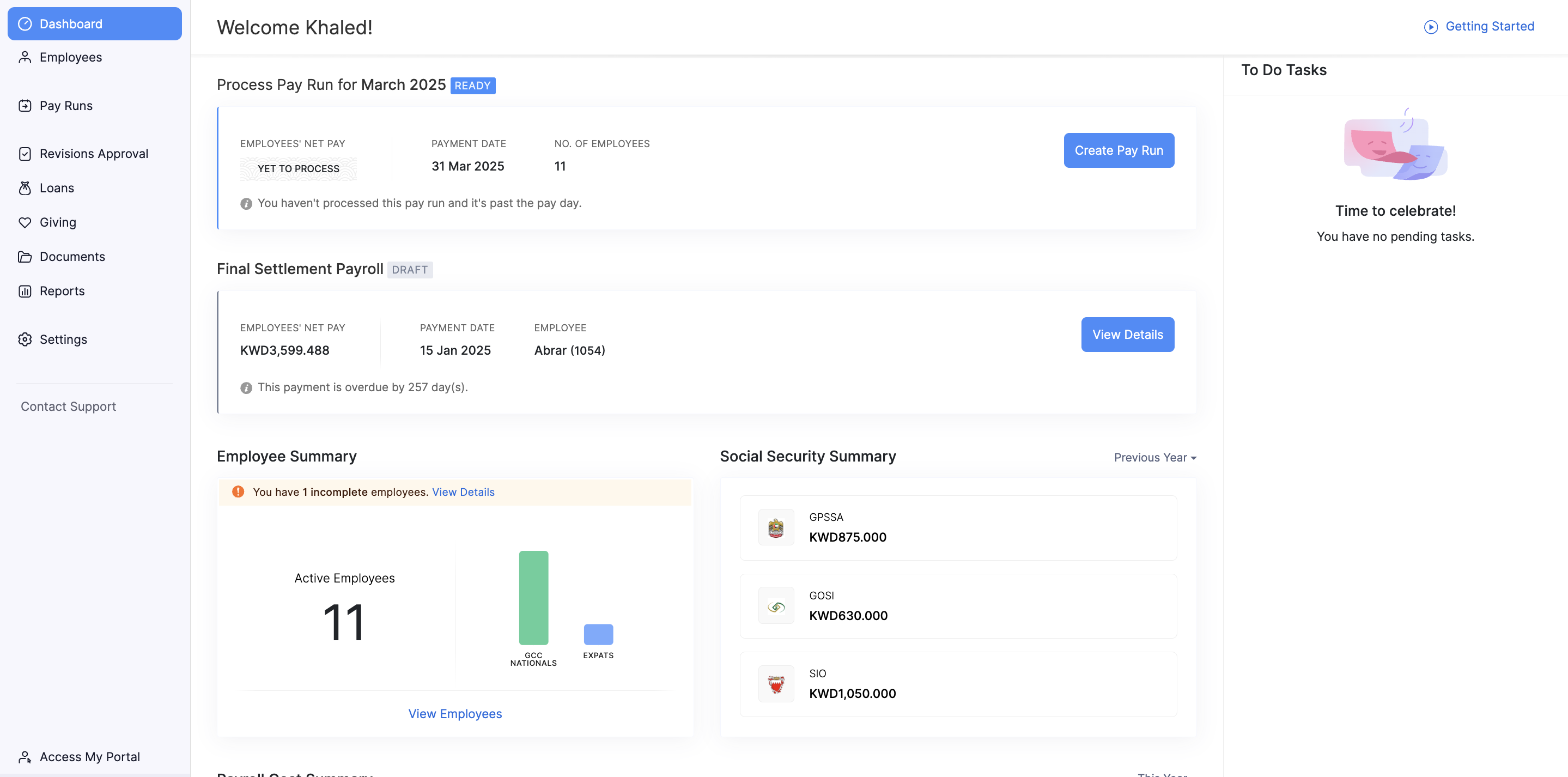Expand the Previous Year dropdown
The image size is (1568, 777).
coord(1154,457)
